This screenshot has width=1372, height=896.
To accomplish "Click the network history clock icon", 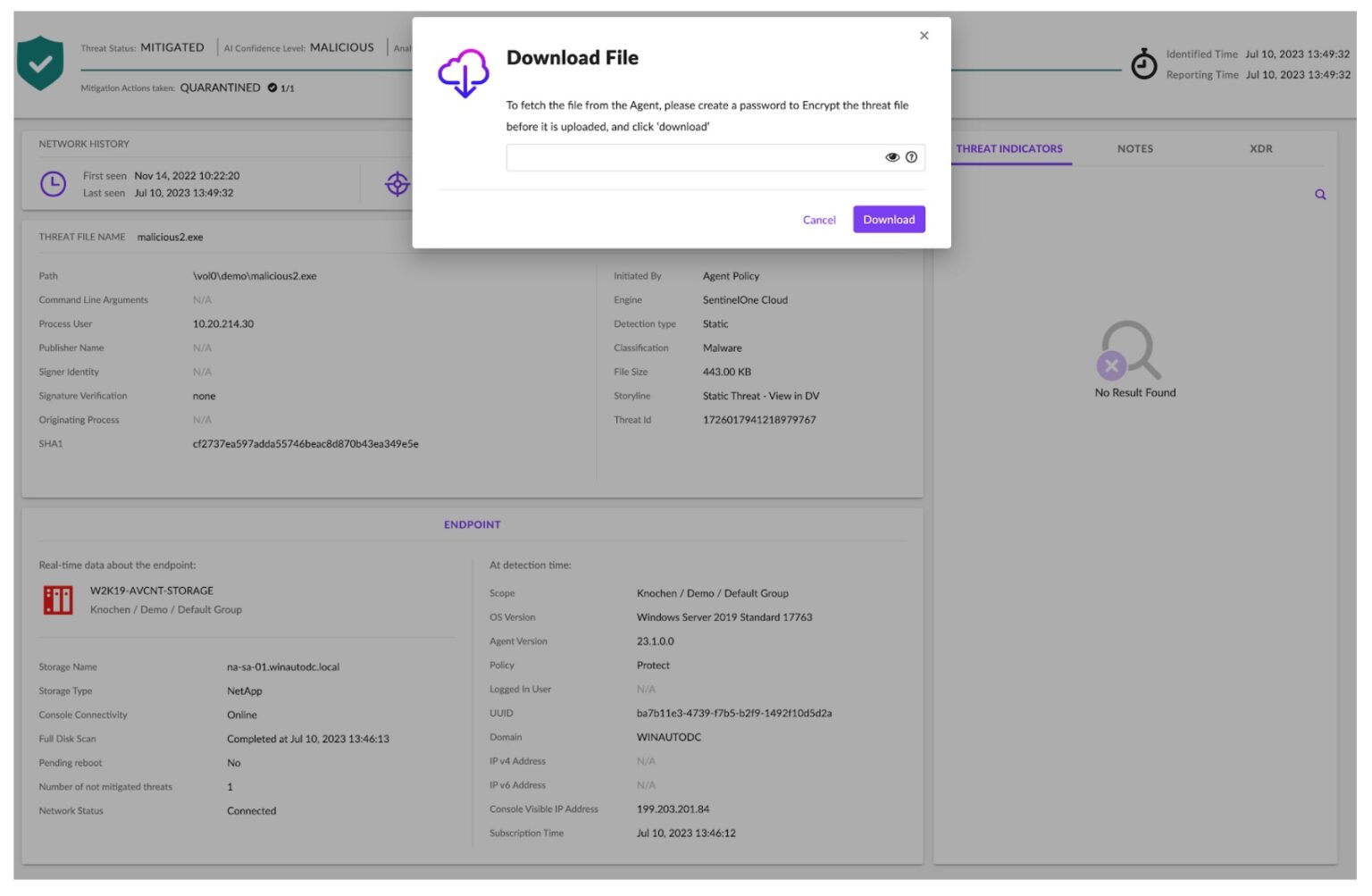I will [x=54, y=185].
